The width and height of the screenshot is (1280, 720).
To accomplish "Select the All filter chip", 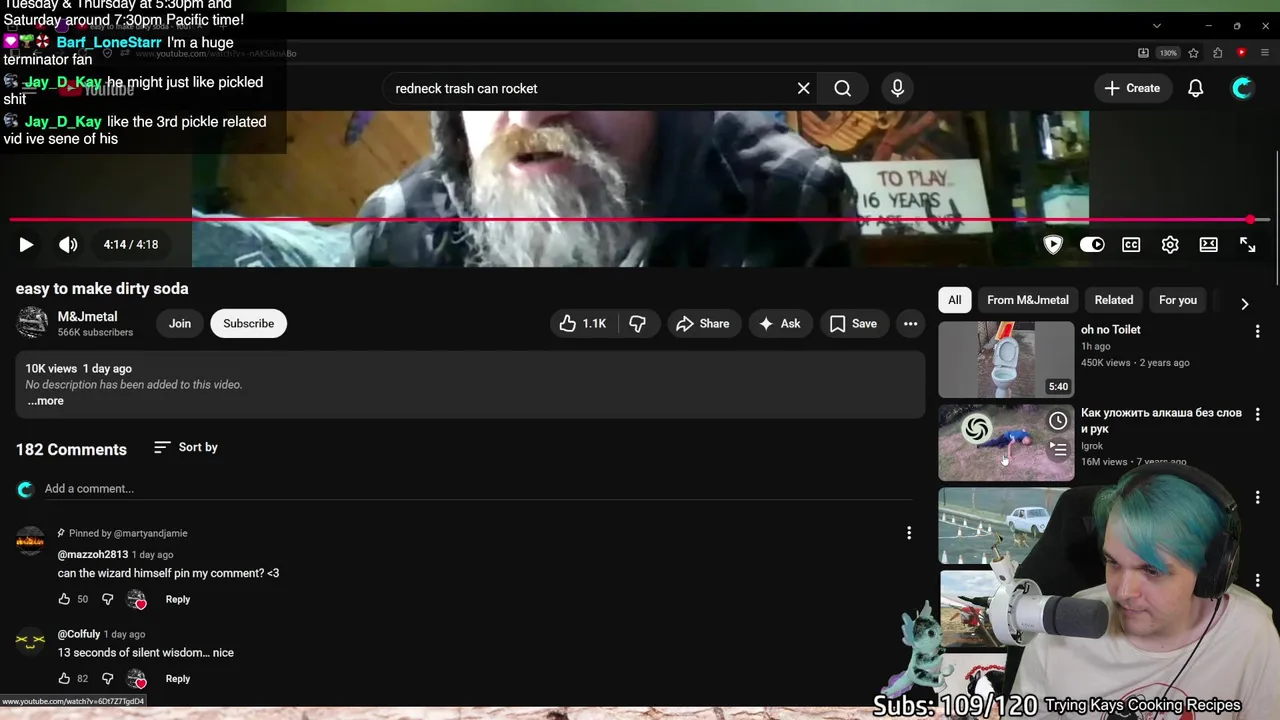I will (955, 300).
